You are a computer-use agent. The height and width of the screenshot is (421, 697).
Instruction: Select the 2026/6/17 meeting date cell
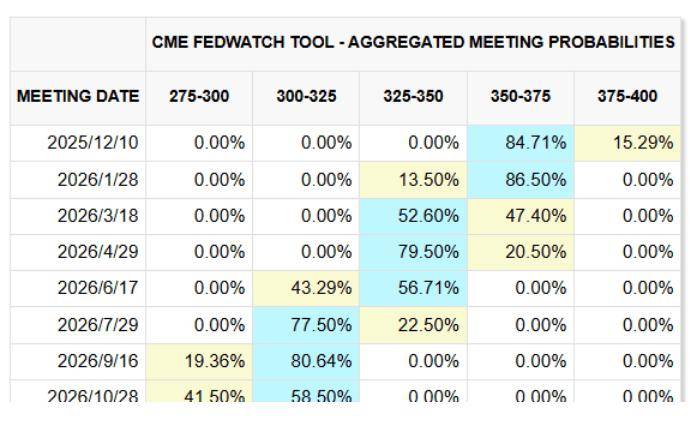[96, 289]
